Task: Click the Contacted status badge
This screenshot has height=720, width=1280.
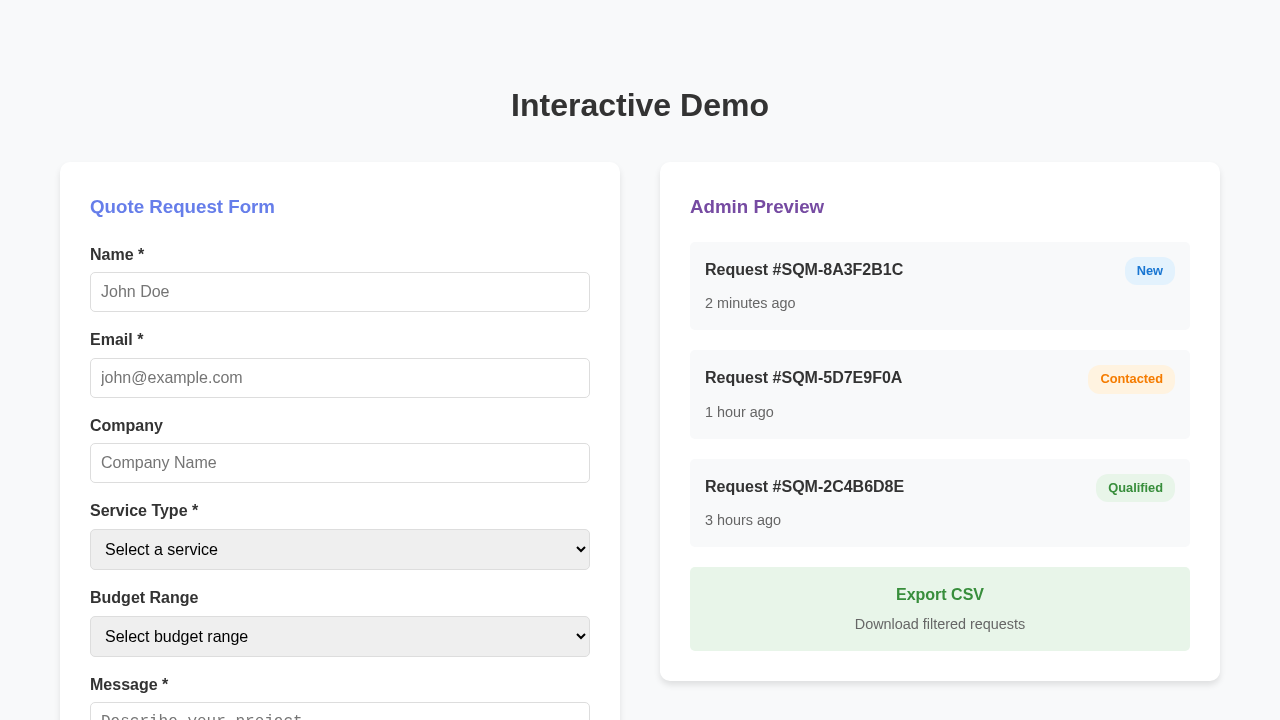Action: [1131, 379]
